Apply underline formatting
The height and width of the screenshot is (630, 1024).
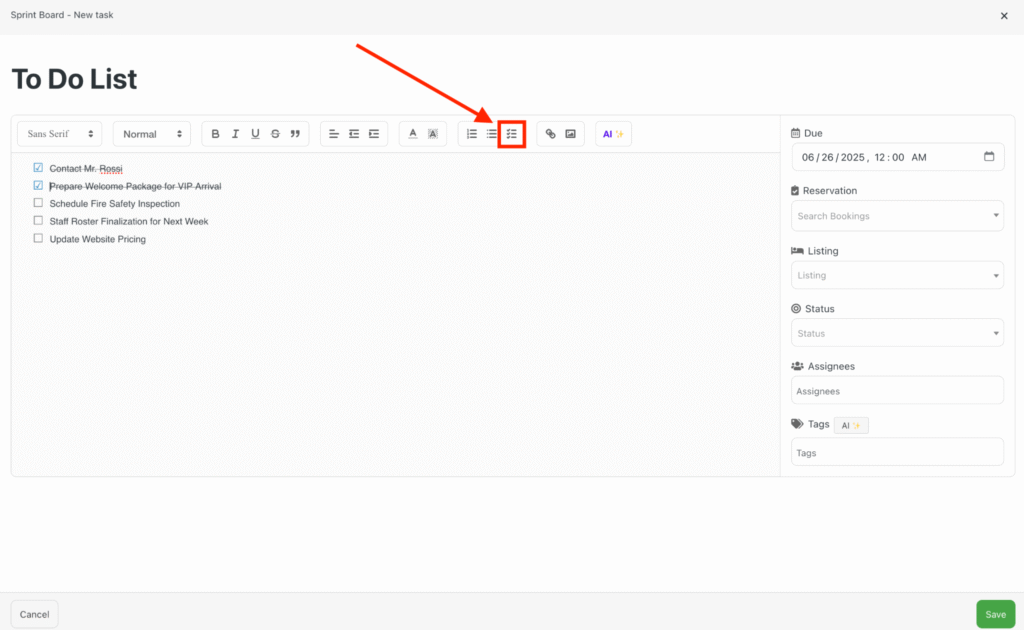coord(255,133)
